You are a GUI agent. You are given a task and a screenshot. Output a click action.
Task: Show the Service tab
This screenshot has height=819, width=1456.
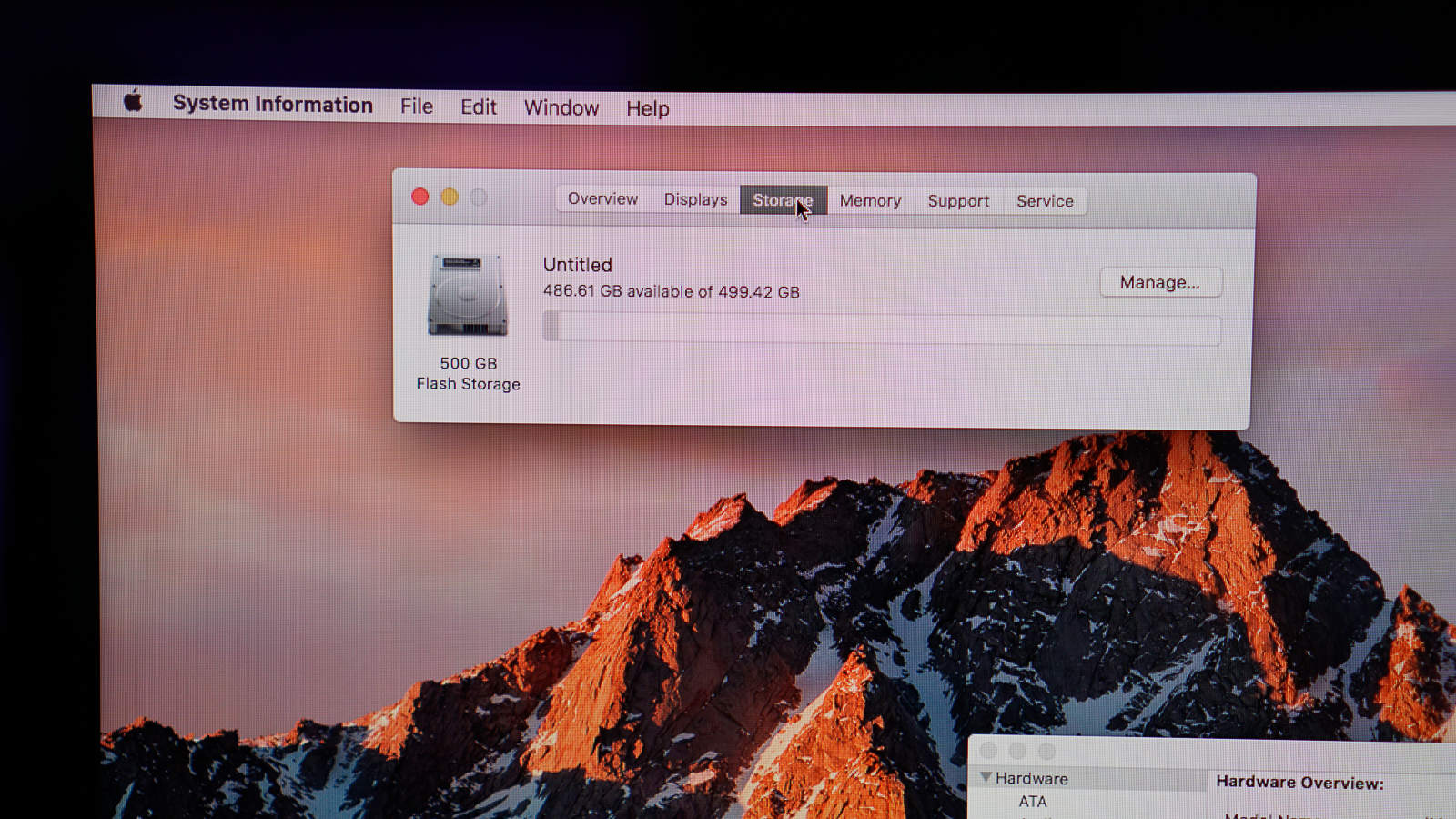click(1045, 201)
